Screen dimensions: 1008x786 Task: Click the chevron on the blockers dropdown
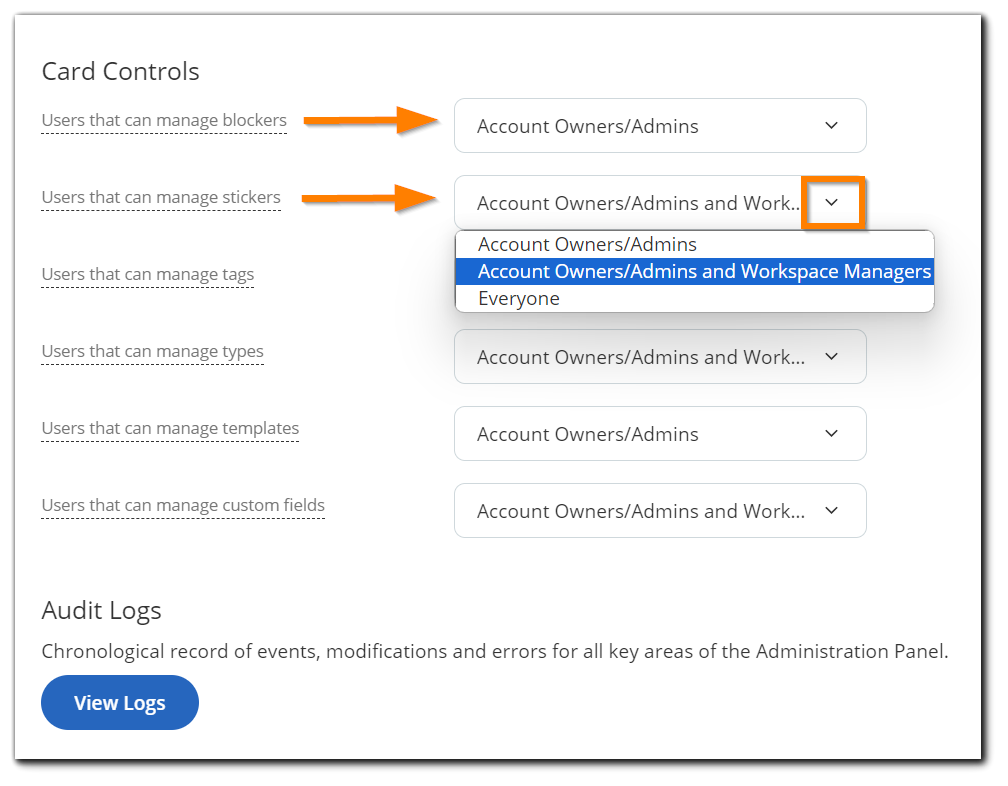[831, 125]
